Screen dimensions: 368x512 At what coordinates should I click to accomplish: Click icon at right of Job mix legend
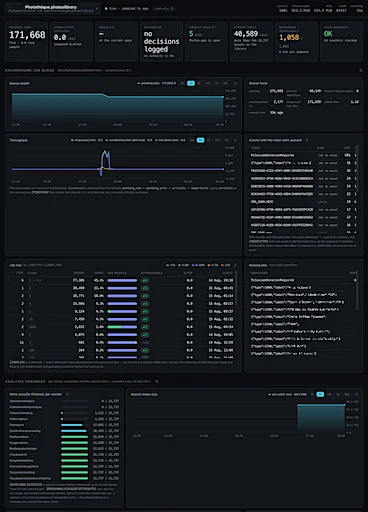click(x=235, y=265)
